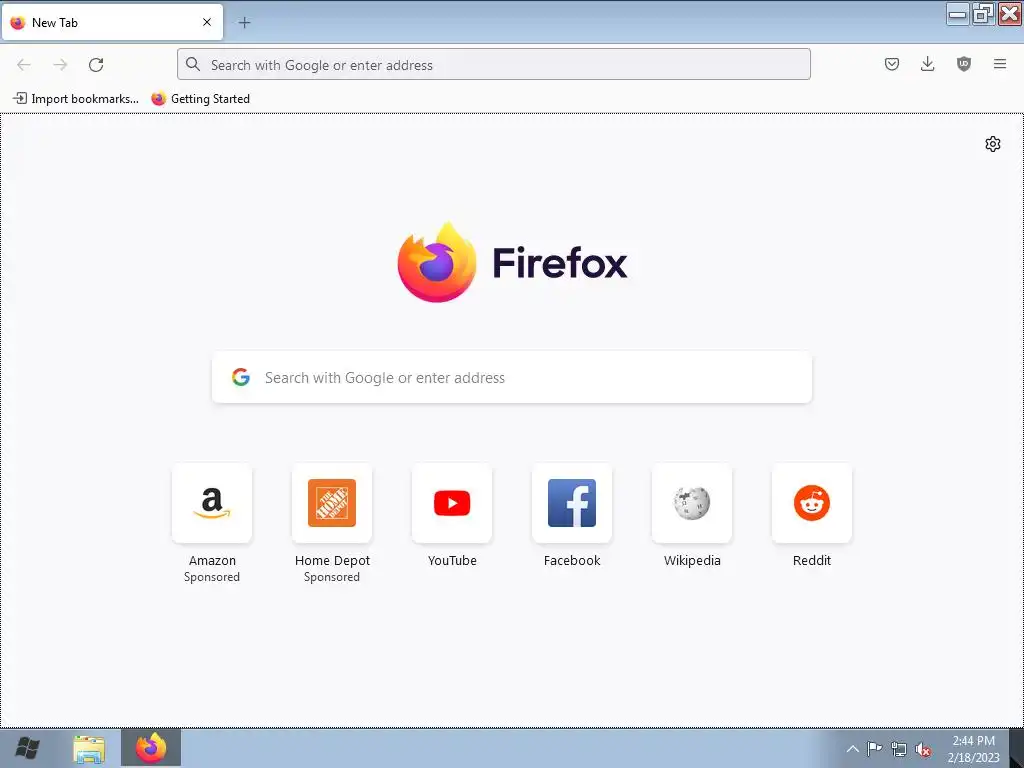Open the Windows Start menu

(27, 748)
